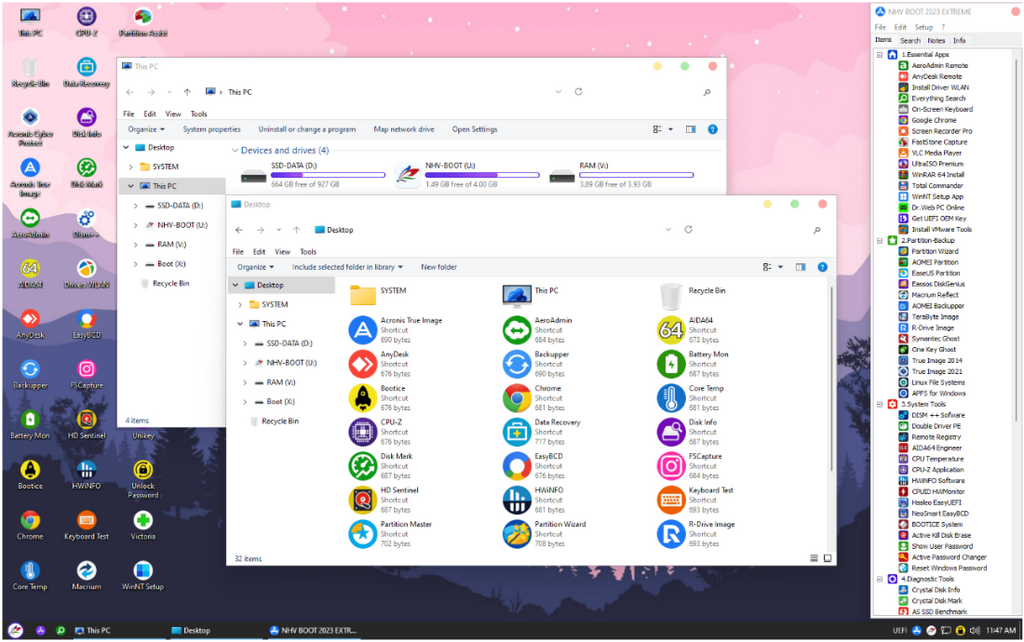Select Macrium Reflect in NHV BOOT list
This screenshot has height=642, width=1024.
click(x=935, y=295)
